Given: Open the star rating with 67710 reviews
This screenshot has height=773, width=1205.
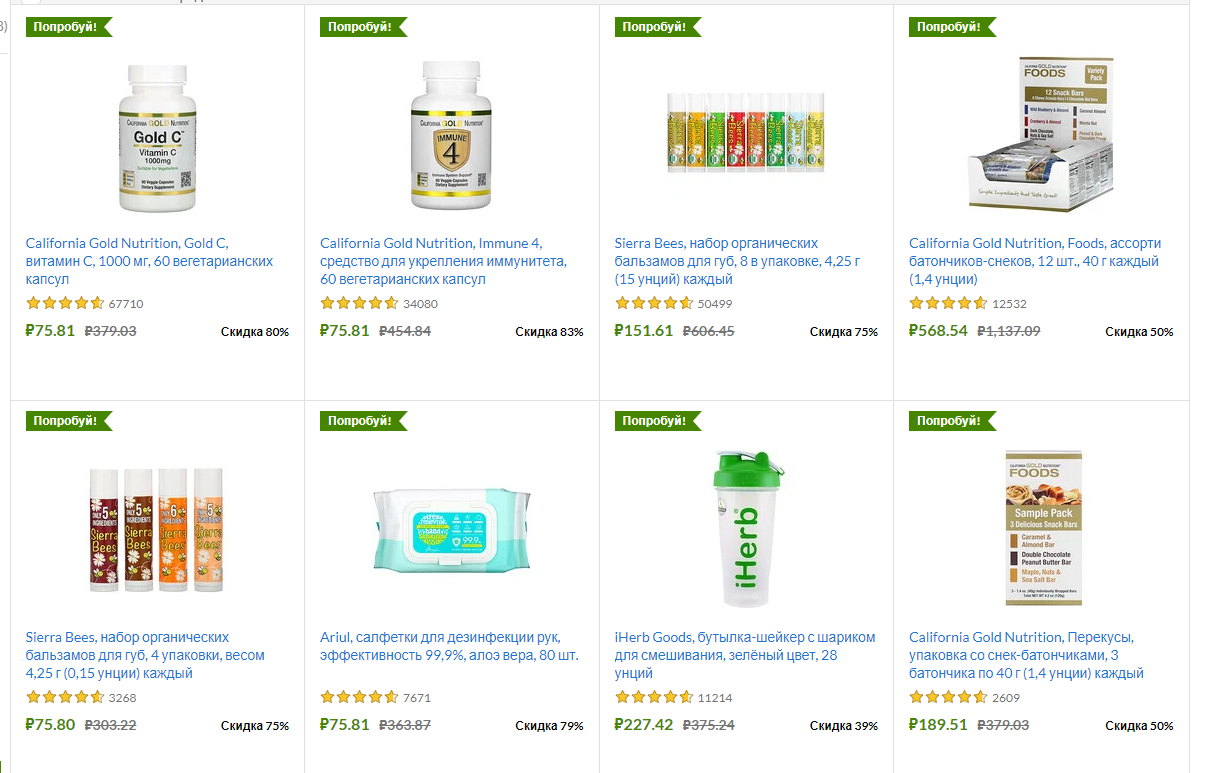Looking at the screenshot, I should point(65,303).
